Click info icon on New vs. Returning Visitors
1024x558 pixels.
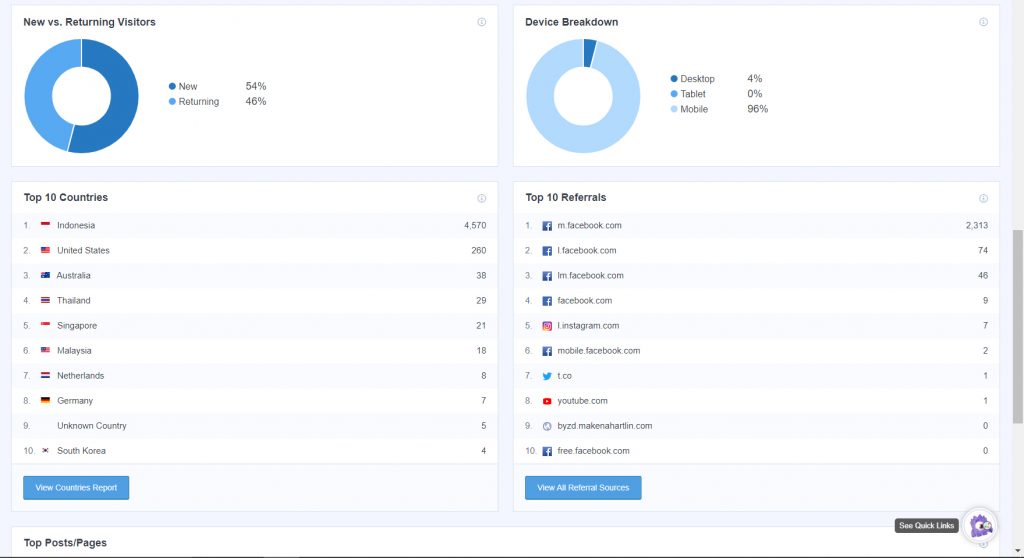pyautogui.click(x=481, y=22)
